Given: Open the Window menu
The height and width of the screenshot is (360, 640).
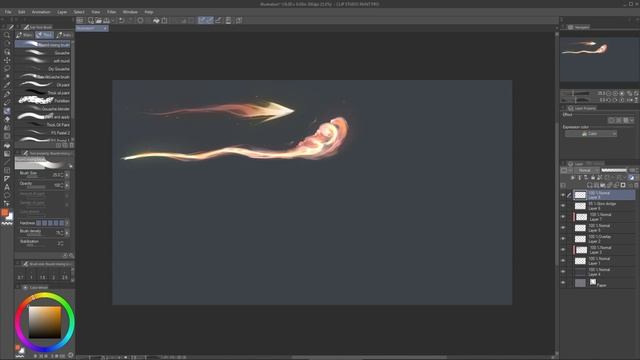Looking at the screenshot, I should click(130, 12).
